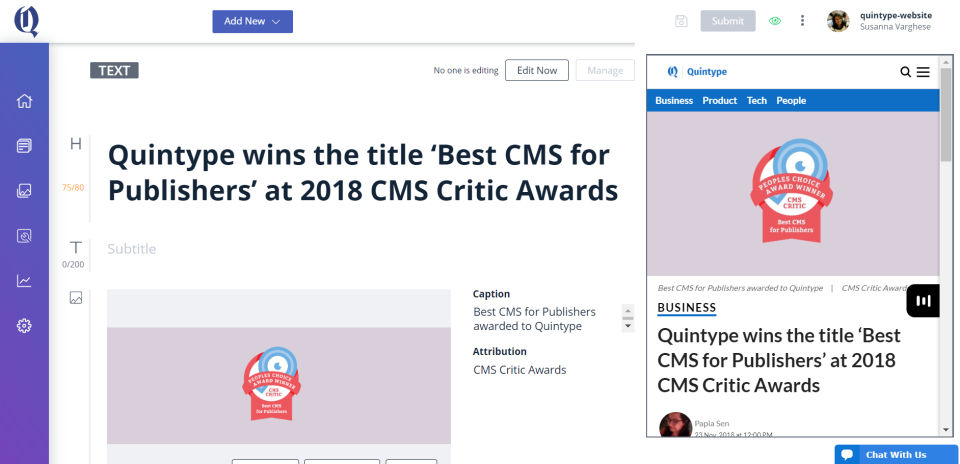960x464 pixels.
Task: Click the H headline element icon
Action: 75,144
